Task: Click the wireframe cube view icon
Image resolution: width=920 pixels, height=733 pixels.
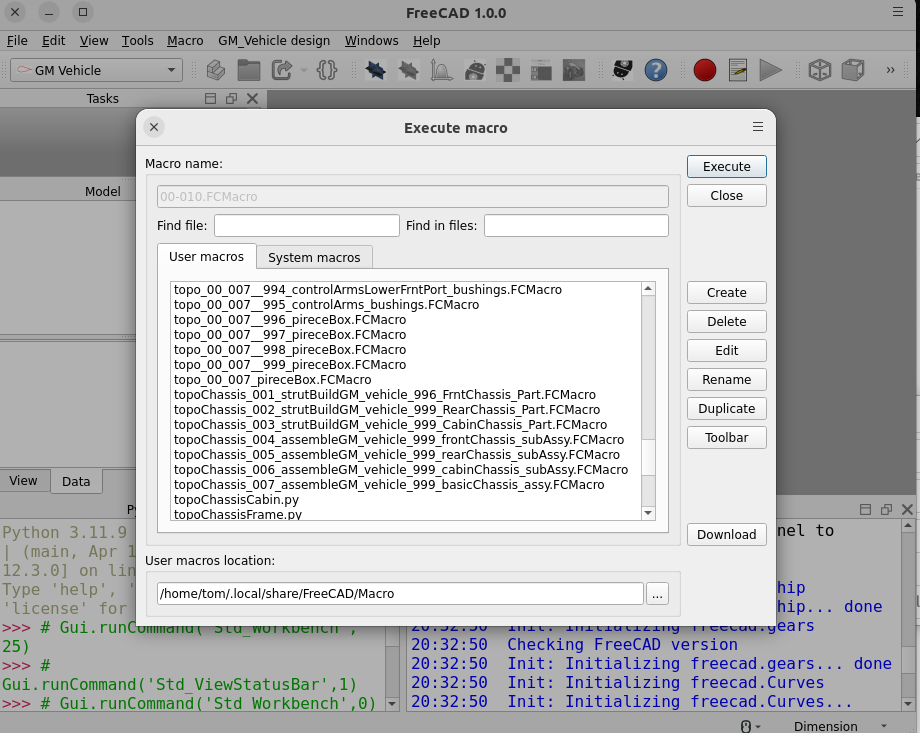Action: [820, 70]
